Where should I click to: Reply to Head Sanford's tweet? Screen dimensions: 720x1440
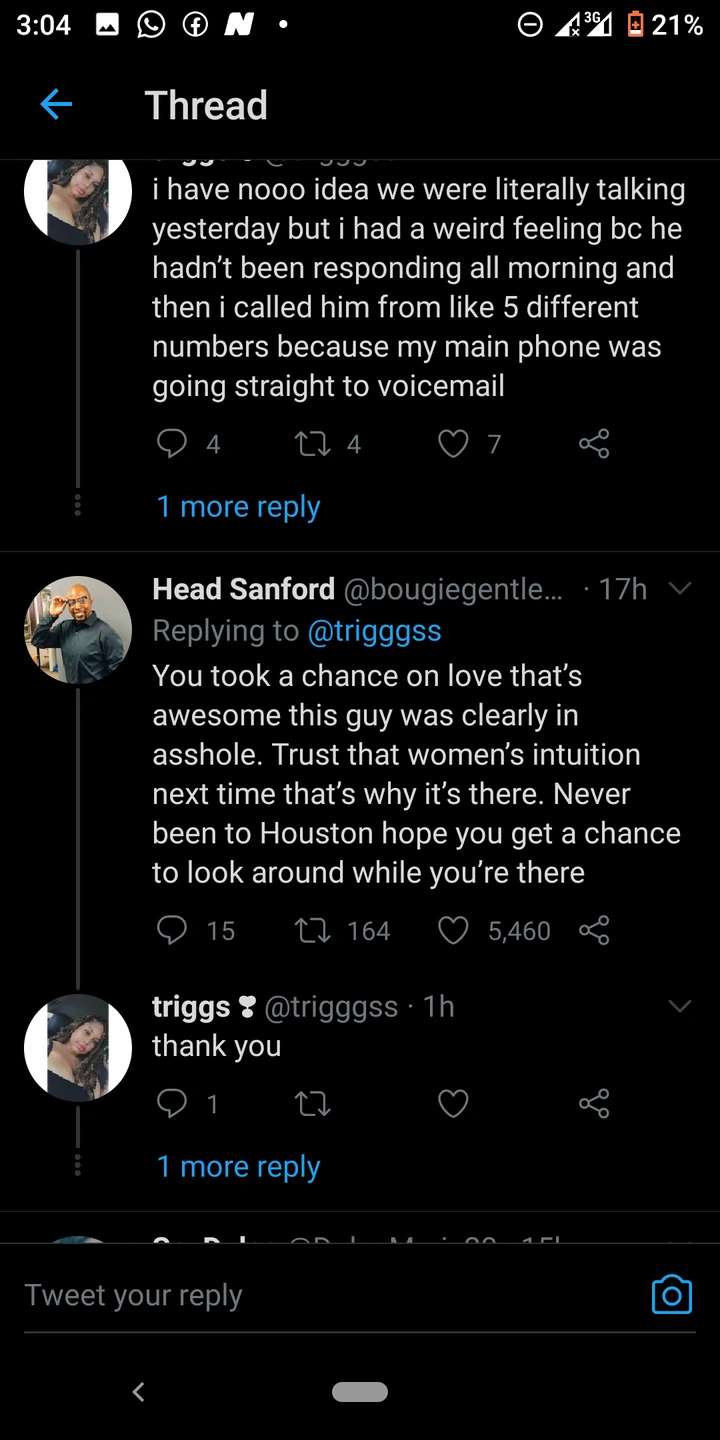[x=172, y=931]
